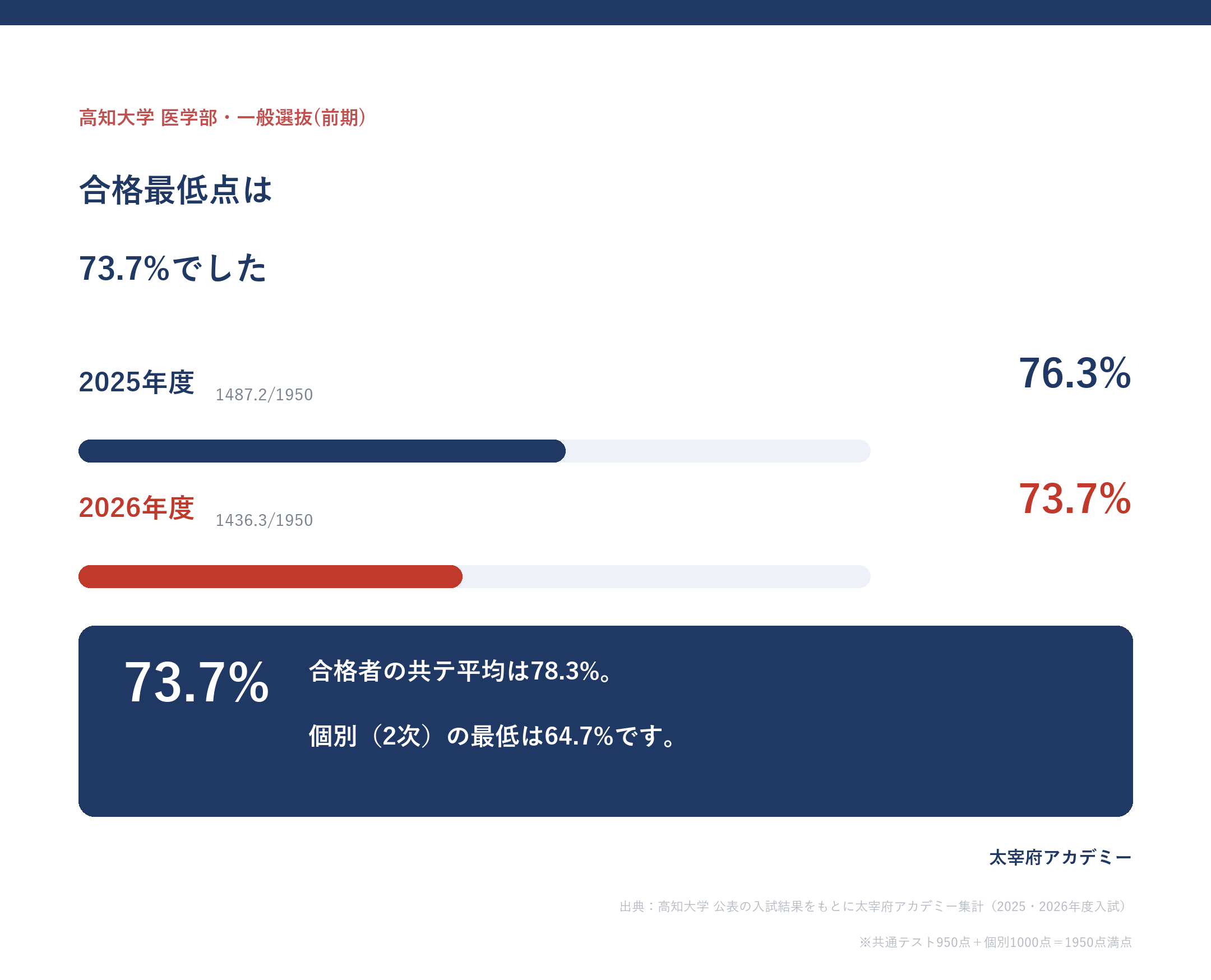Click the dark navy top header band
The image size is (1211, 980).
605,12
